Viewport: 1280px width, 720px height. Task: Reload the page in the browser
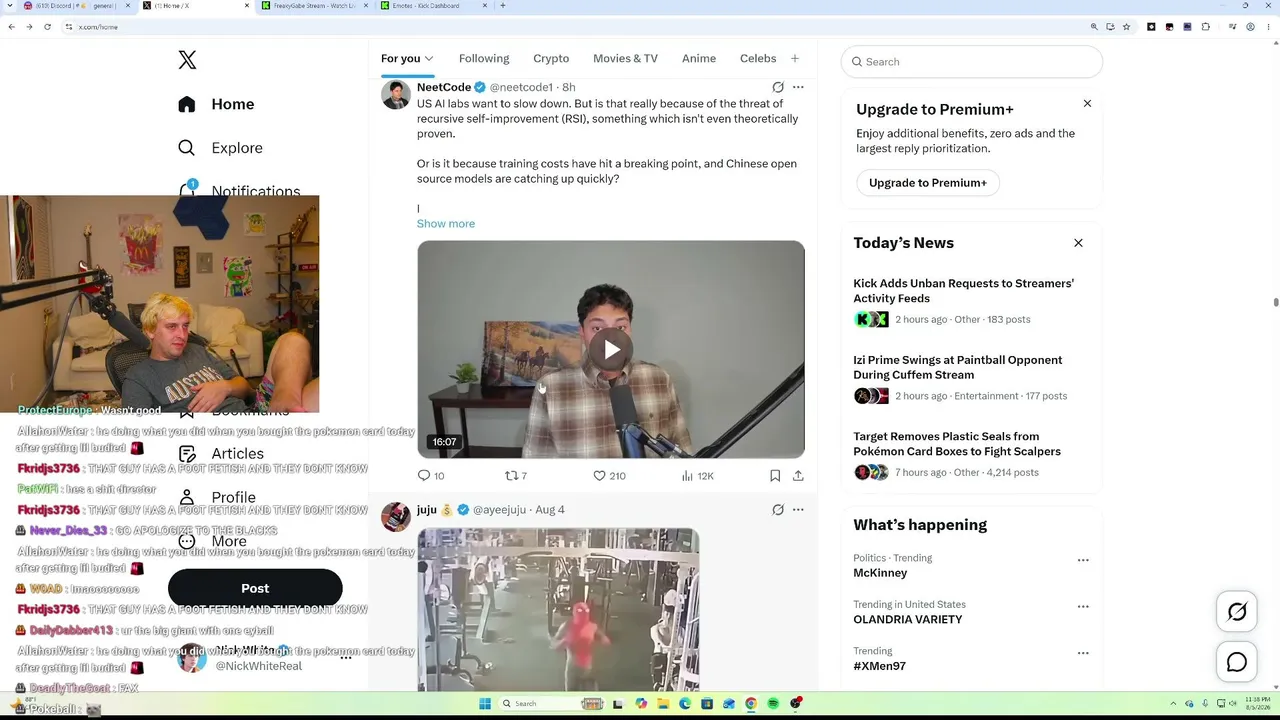(47, 27)
